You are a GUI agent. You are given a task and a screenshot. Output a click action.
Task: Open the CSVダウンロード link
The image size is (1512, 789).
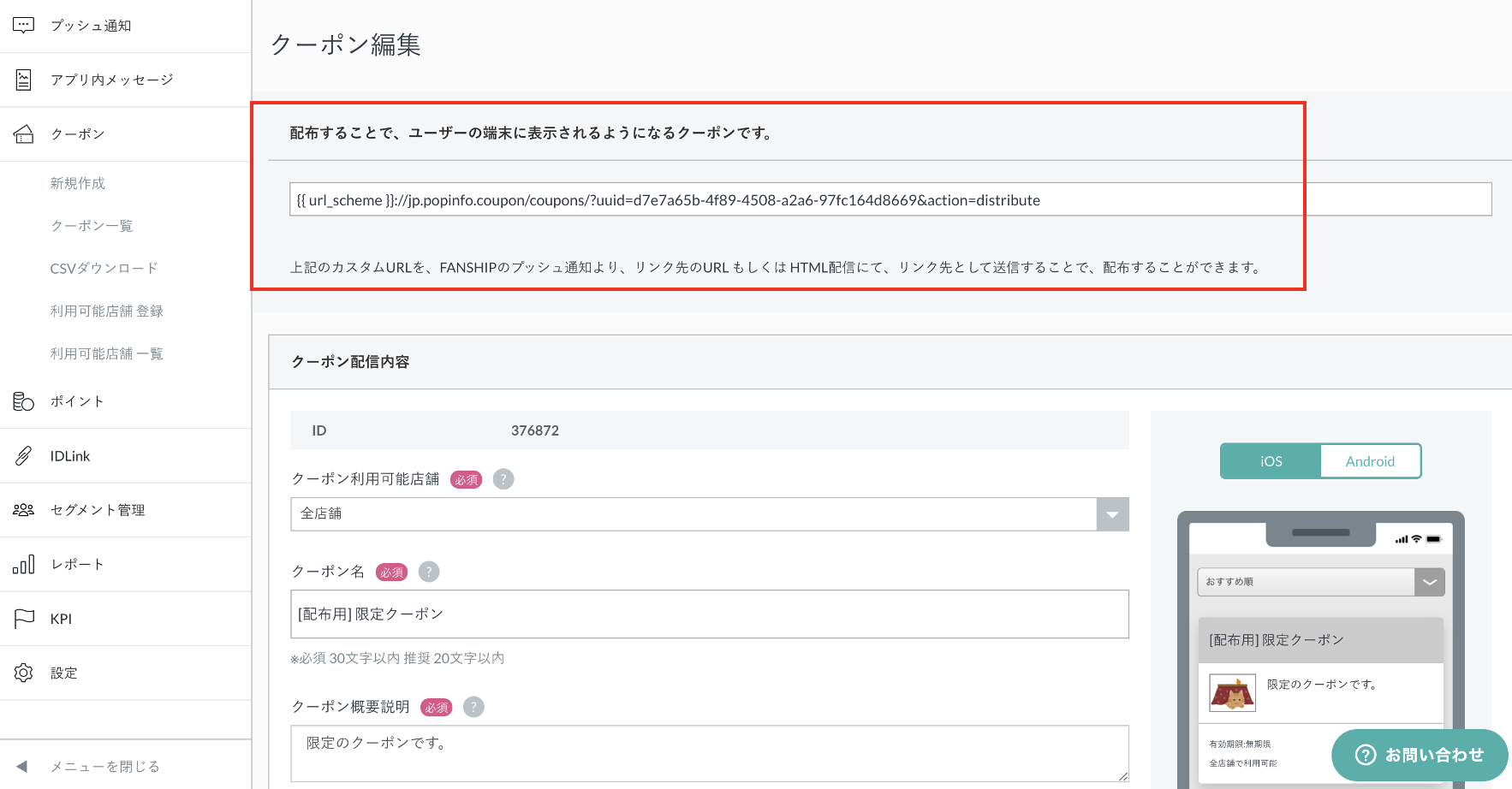tap(104, 269)
